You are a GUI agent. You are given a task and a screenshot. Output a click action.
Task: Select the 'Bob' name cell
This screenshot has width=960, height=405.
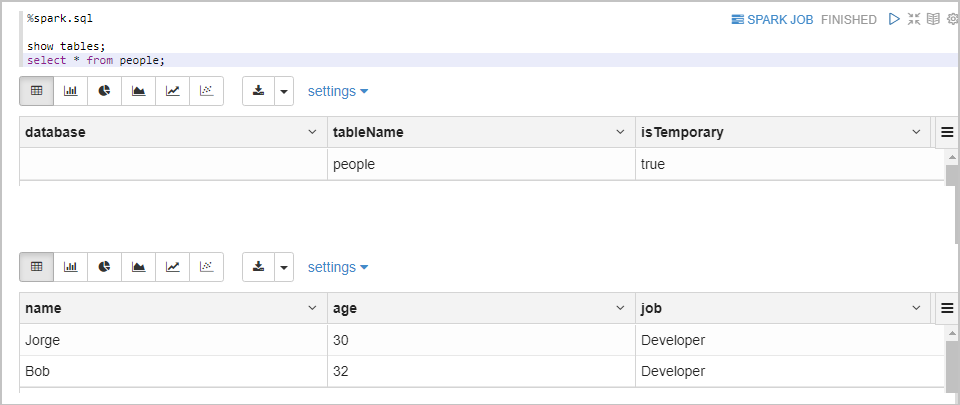point(173,371)
